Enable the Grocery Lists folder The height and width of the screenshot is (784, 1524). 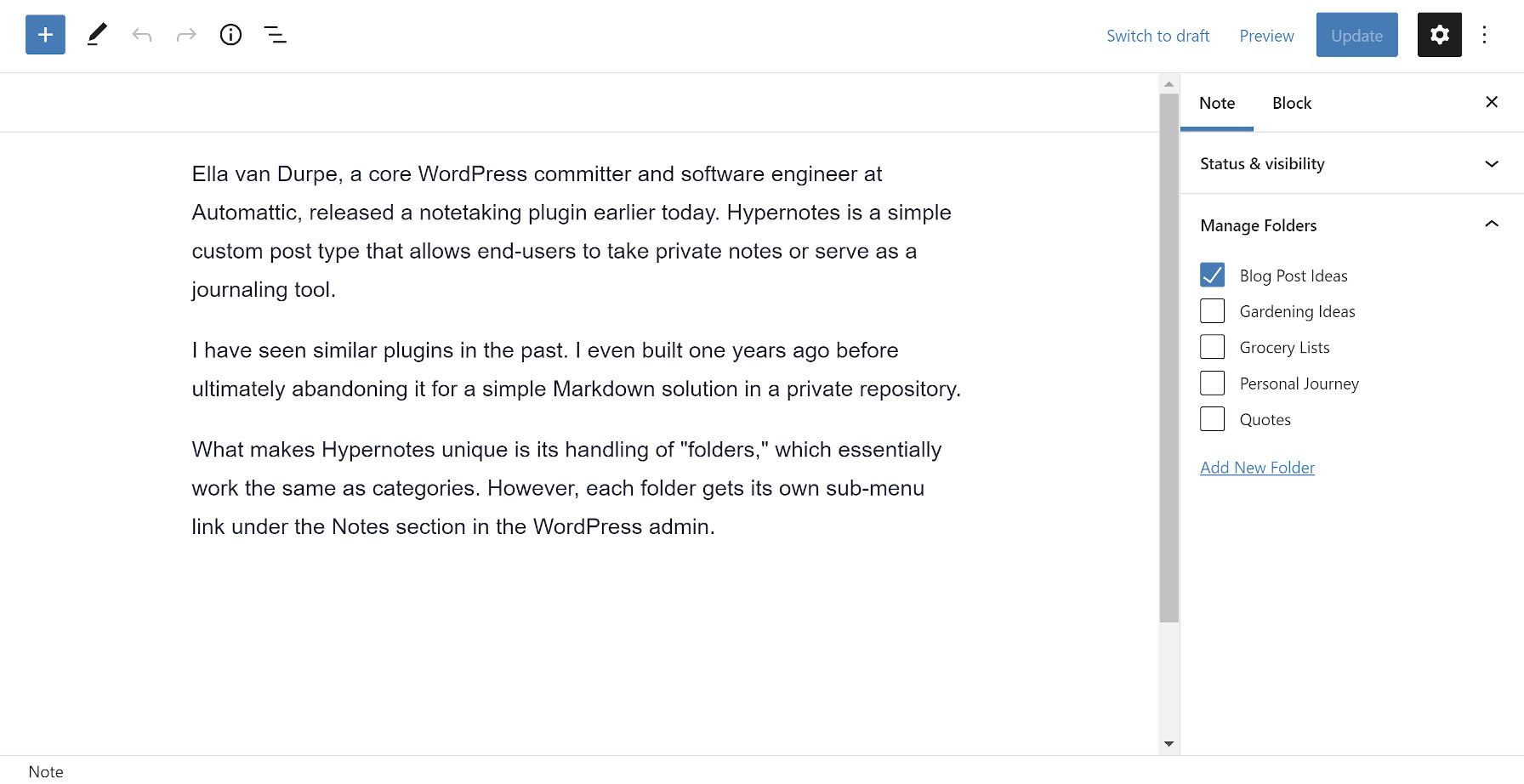[x=1212, y=346]
